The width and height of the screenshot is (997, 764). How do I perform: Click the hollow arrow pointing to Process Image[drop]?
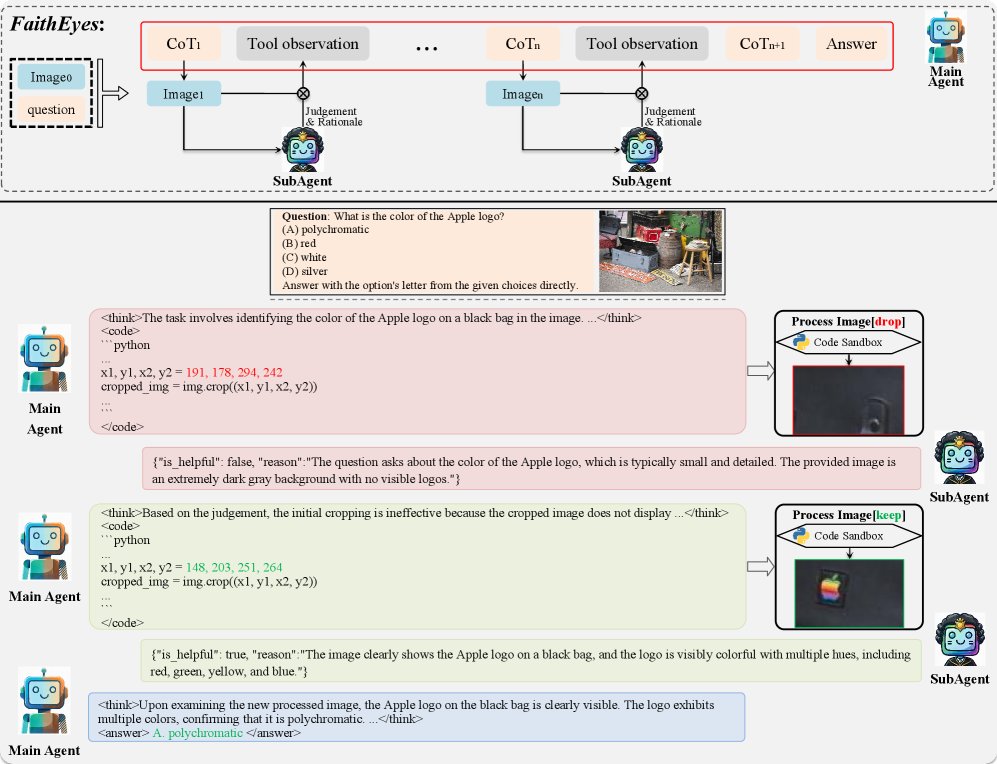click(760, 371)
